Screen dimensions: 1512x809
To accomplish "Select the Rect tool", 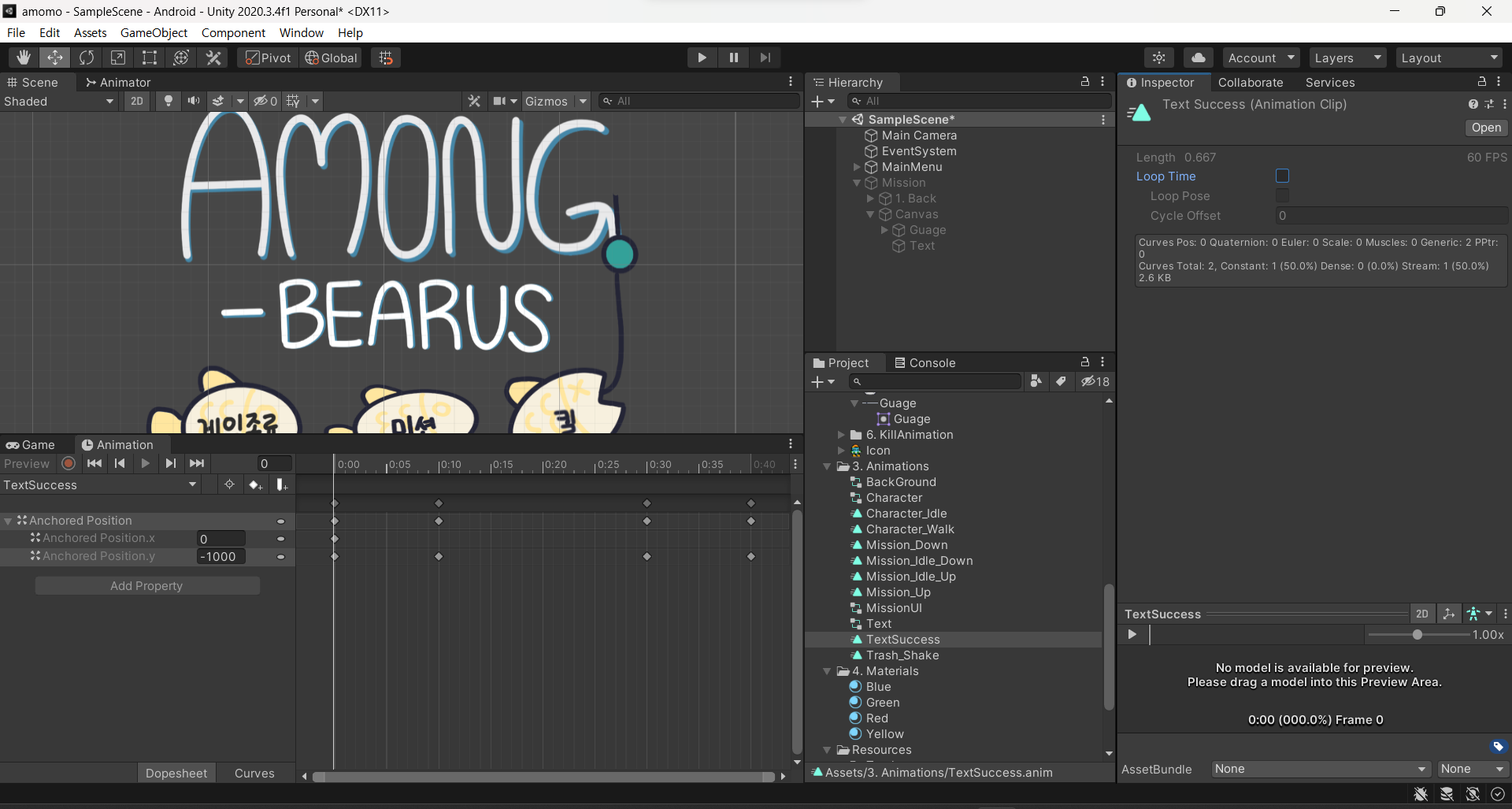I will pos(150,58).
